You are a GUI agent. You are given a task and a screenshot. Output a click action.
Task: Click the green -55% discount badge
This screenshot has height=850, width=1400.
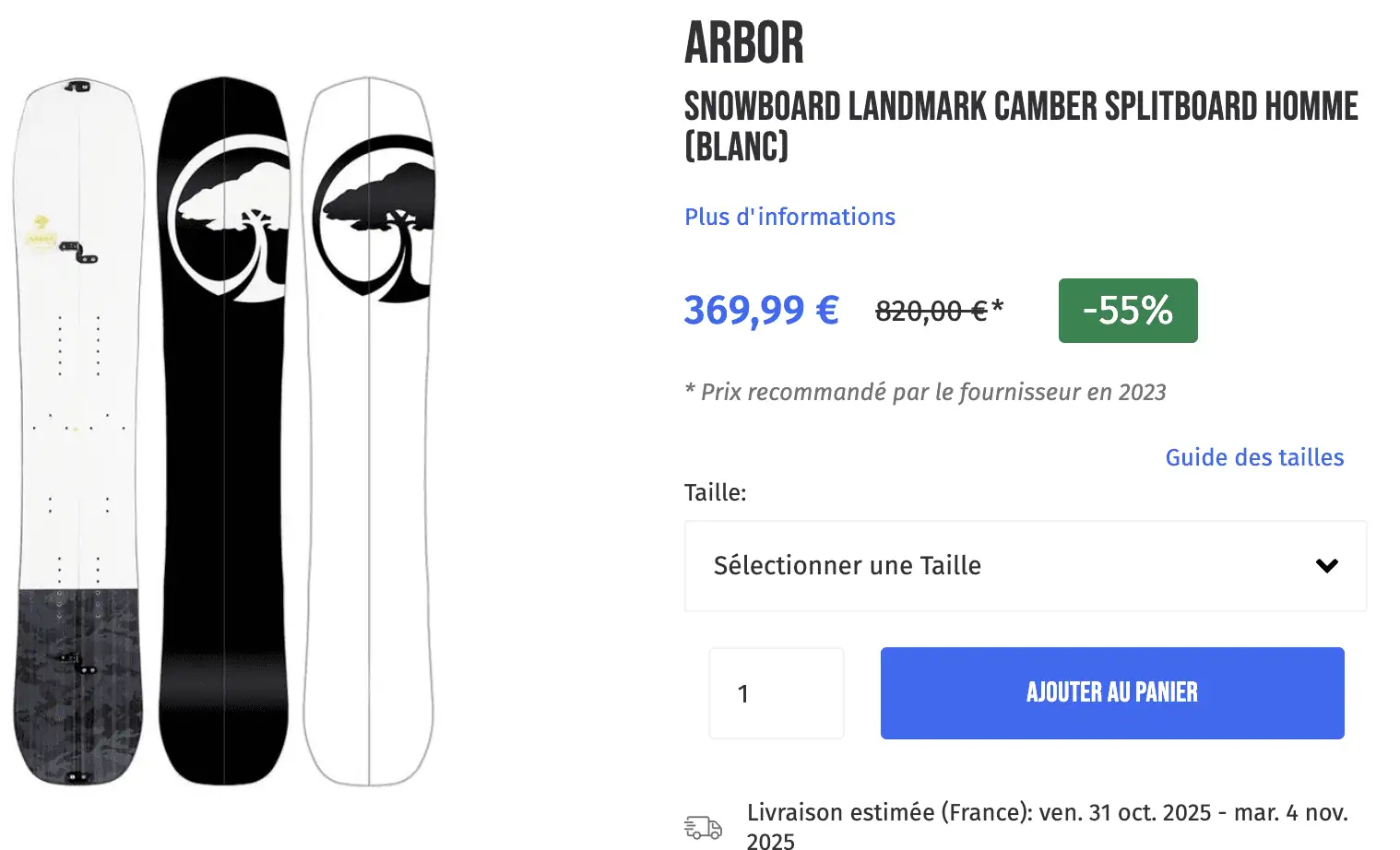pyautogui.click(x=1127, y=311)
